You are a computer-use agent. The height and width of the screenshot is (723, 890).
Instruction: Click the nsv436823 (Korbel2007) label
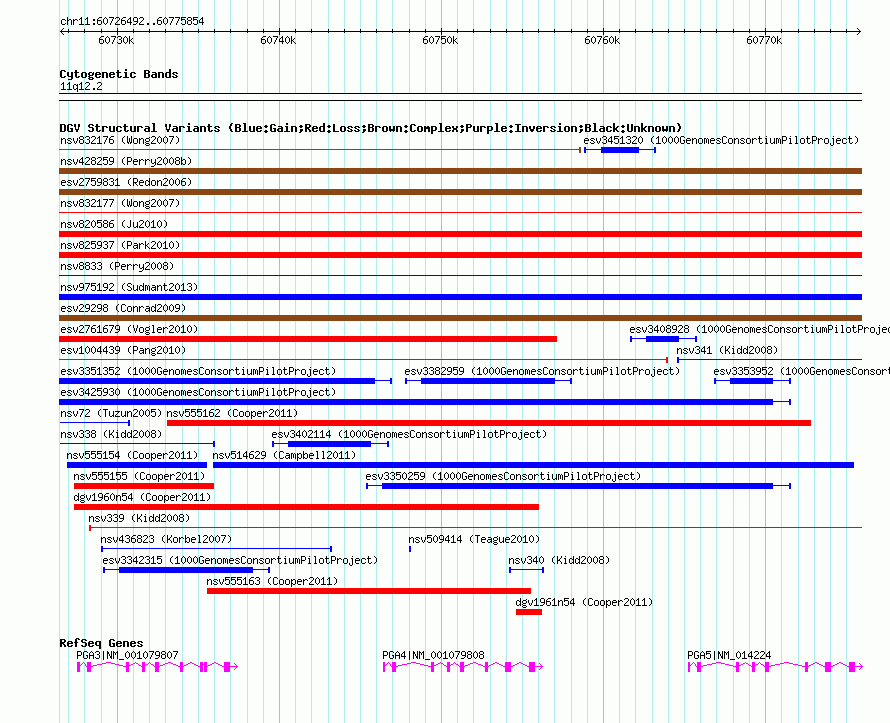click(x=166, y=539)
